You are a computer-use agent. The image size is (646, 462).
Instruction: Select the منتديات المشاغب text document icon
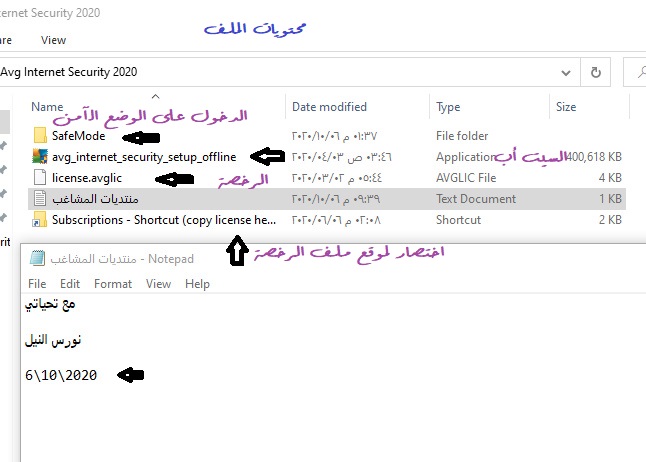[x=40, y=198]
